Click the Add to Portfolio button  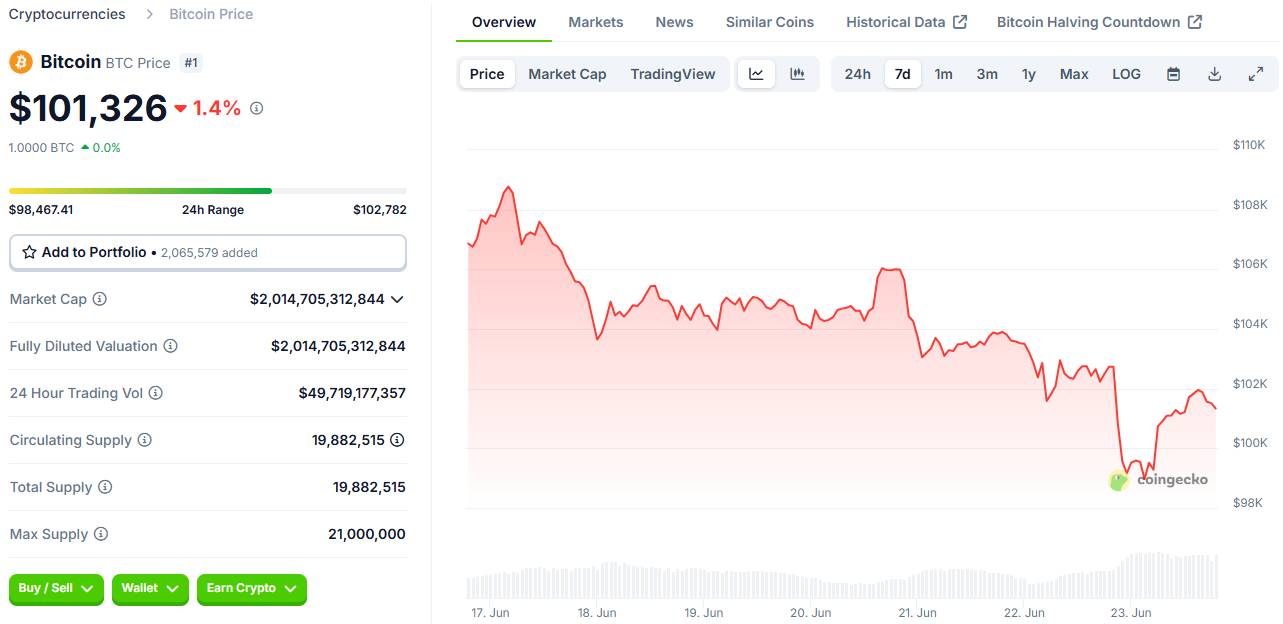click(208, 252)
